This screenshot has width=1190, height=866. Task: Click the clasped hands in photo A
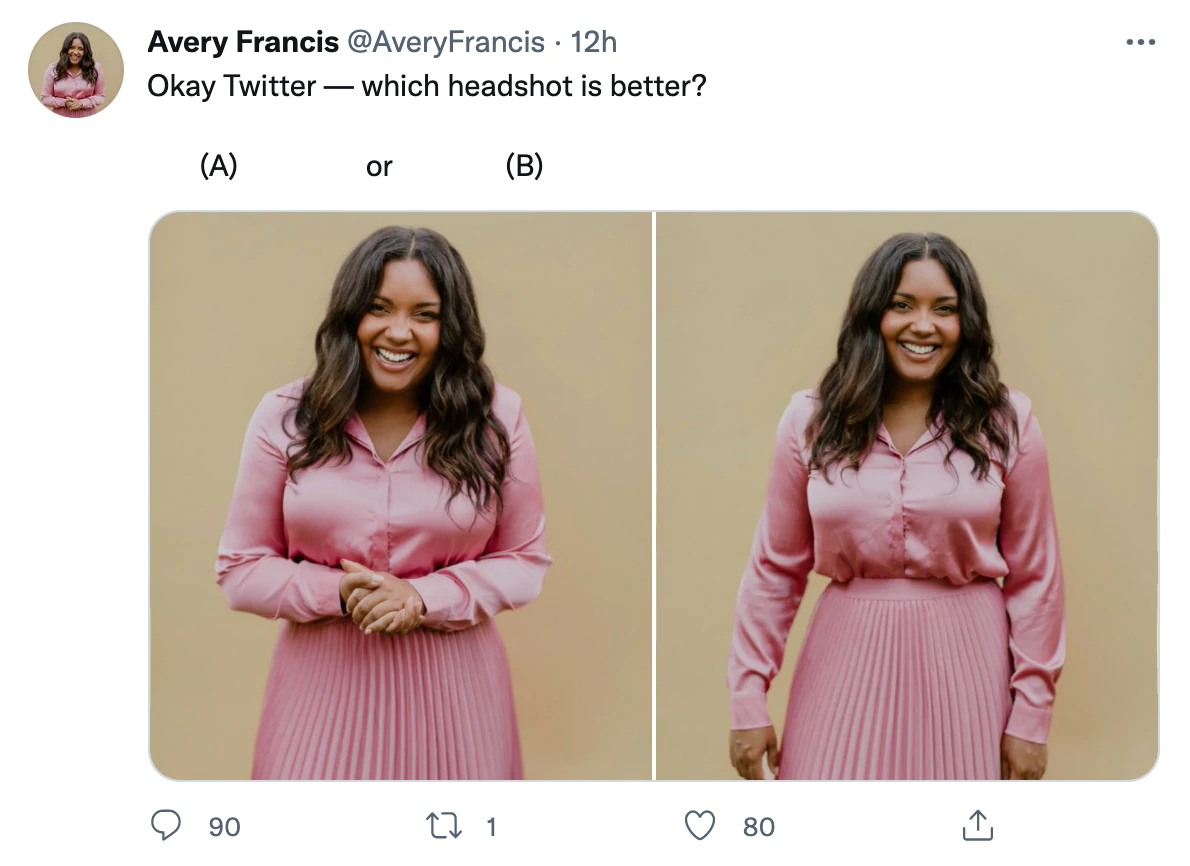click(x=381, y=595)
